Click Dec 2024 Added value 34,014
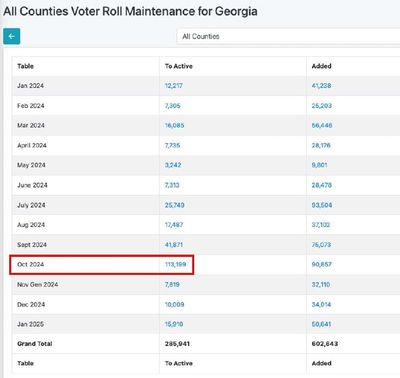Viewport: 400px width, 378px height. tap(321, 304)
